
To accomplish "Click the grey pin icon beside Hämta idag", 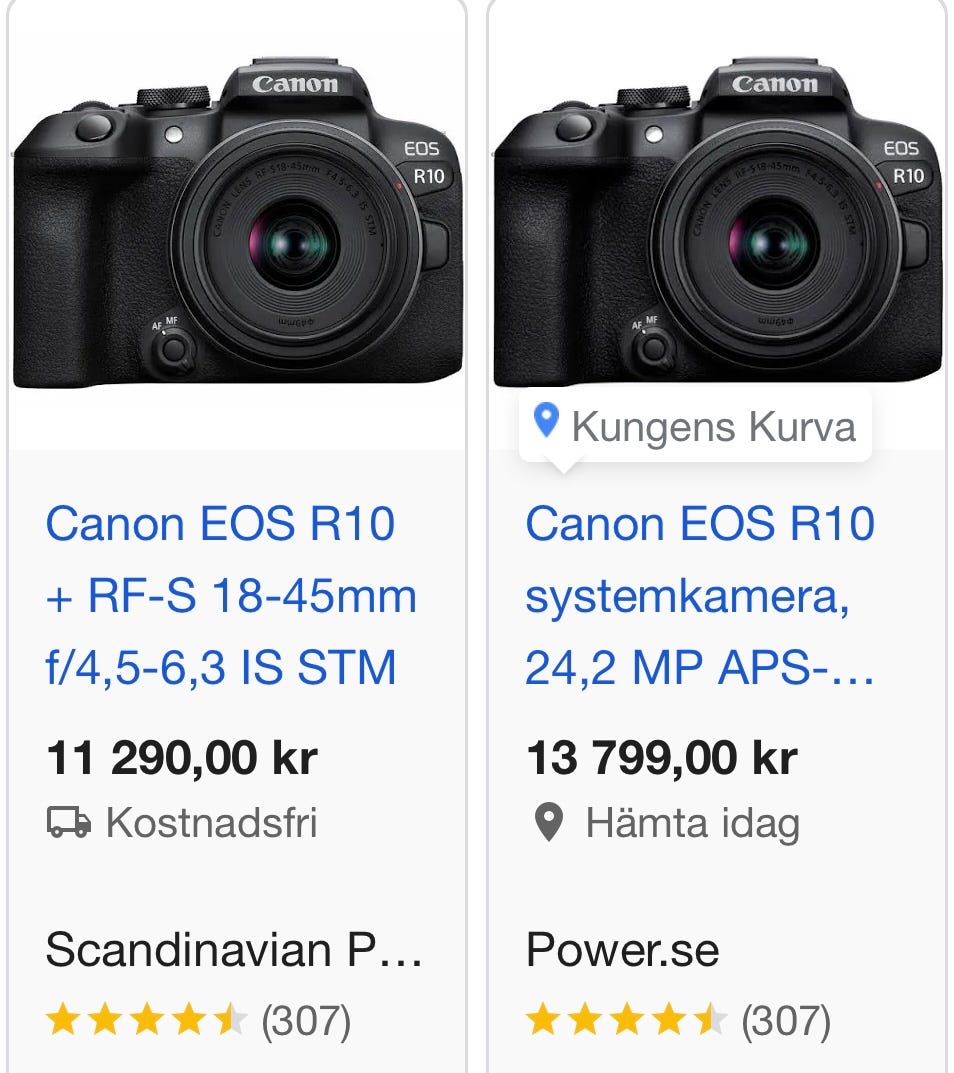I will point(547,823).
